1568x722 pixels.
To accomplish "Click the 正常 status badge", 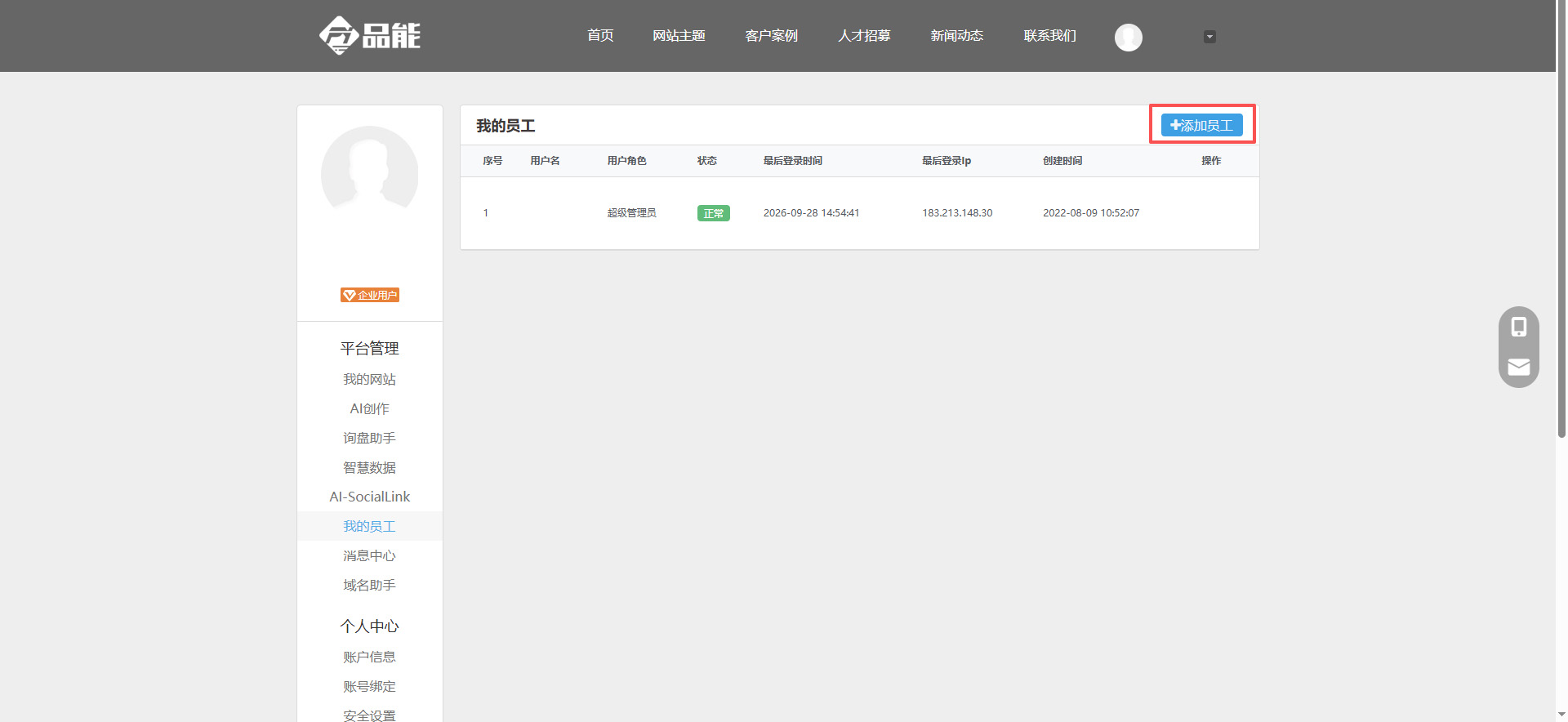I will (x=714, y=213).
